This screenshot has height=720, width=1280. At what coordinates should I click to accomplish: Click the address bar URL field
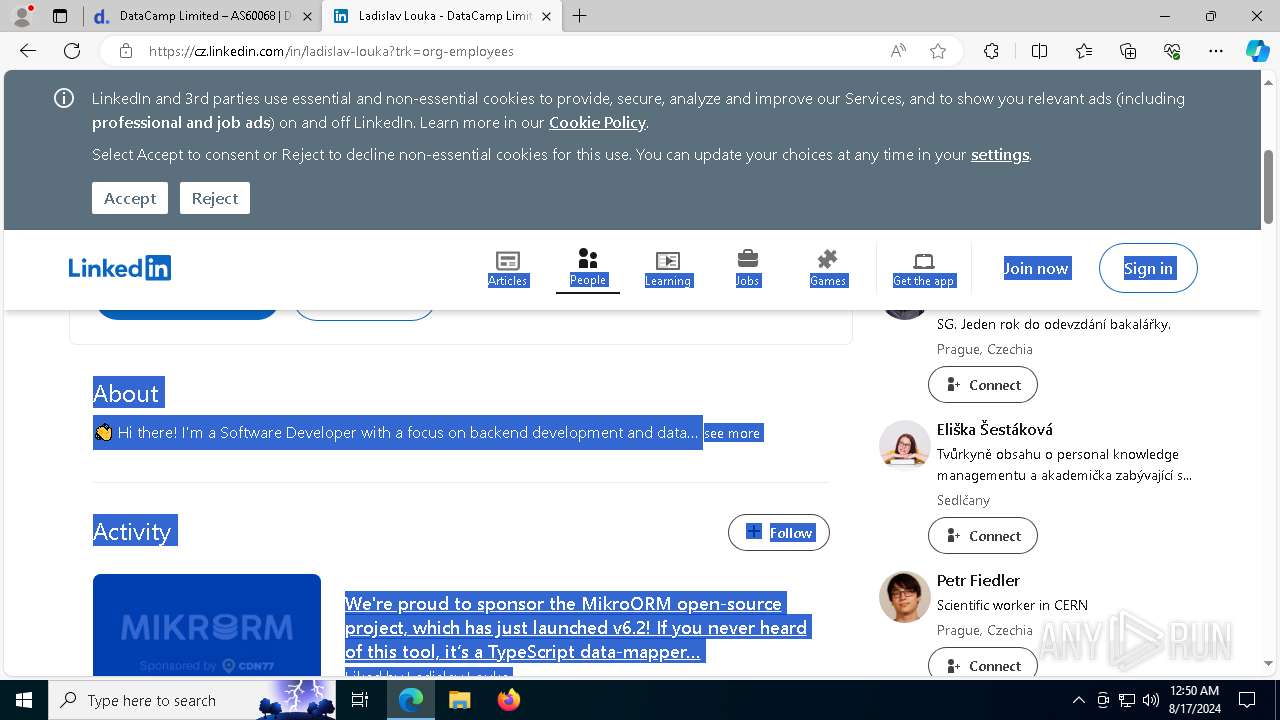tap(510, 51)
